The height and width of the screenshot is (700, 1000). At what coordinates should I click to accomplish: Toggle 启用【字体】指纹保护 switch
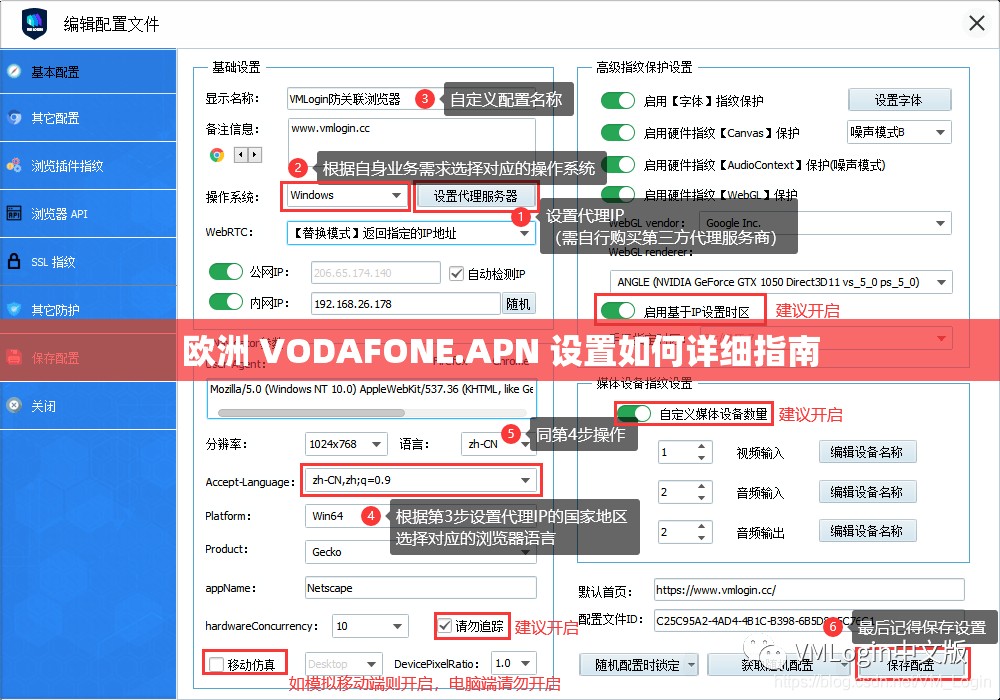pos(617,101)
